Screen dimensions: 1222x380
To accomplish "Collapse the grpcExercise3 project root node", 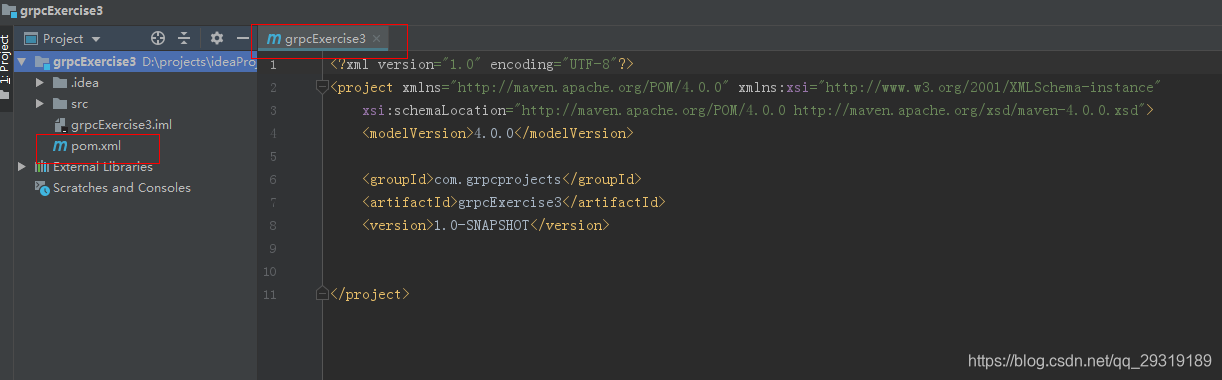I will (x=22, y=62).
